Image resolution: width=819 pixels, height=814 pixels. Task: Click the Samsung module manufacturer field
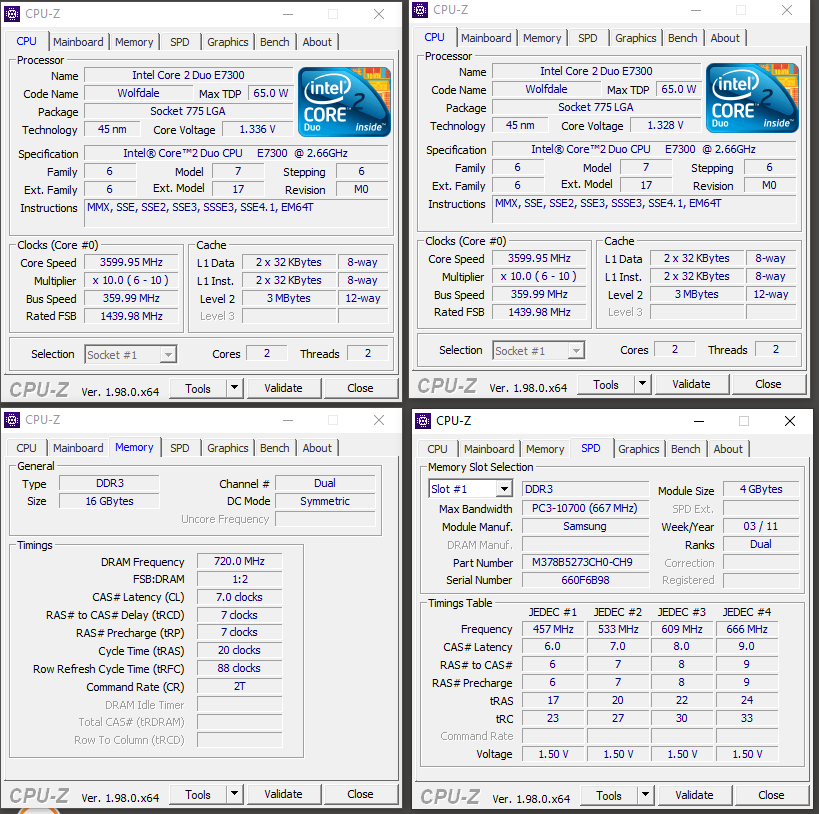tap(585, 526)
